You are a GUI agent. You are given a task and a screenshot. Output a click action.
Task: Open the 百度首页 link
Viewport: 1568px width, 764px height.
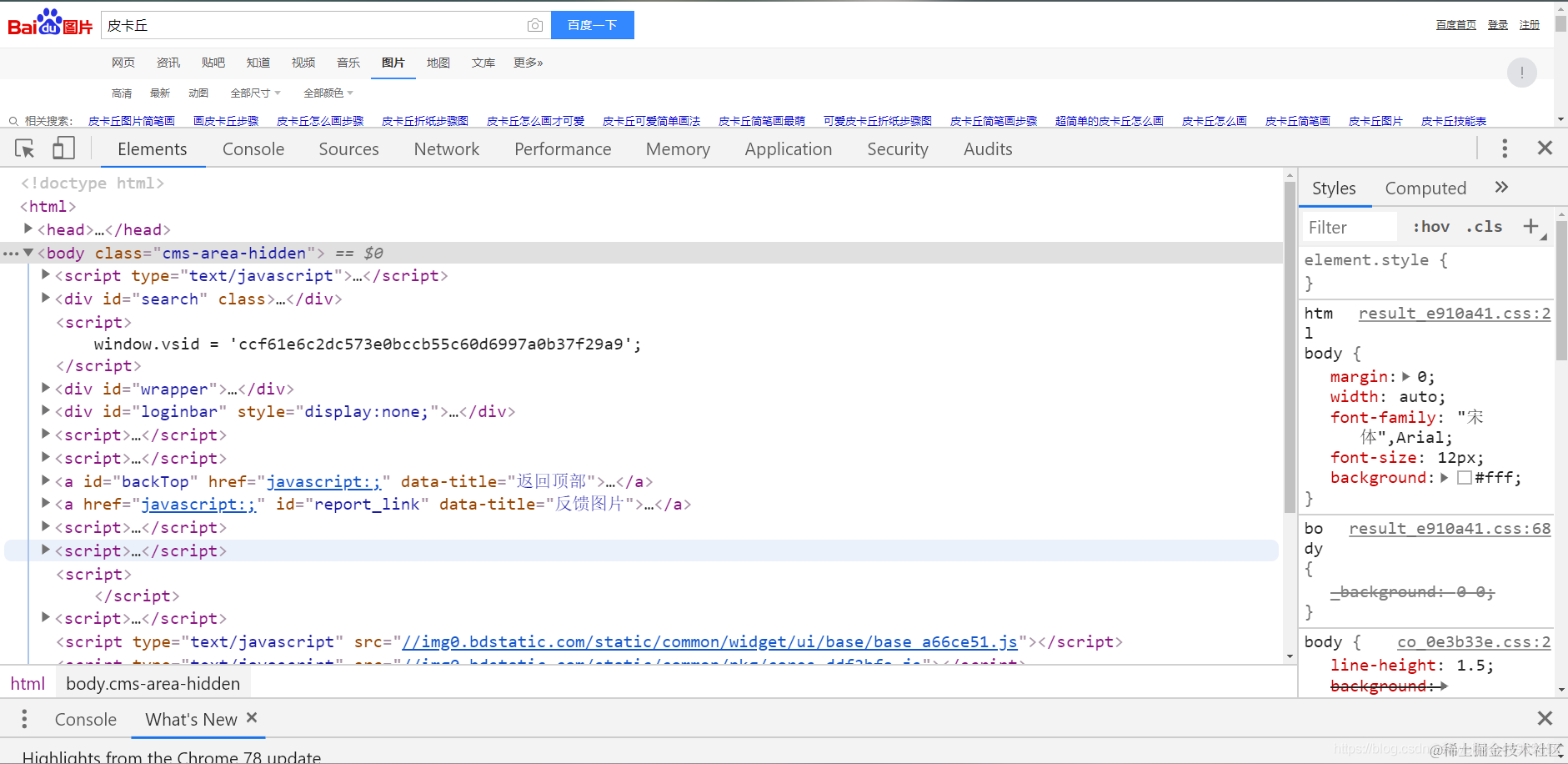click(1456, 25)
